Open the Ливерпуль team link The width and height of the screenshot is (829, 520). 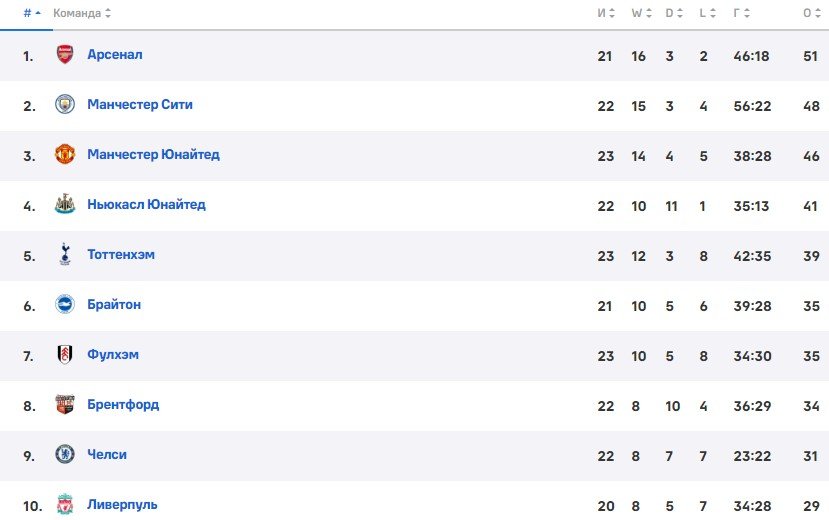tap(122, 504)
